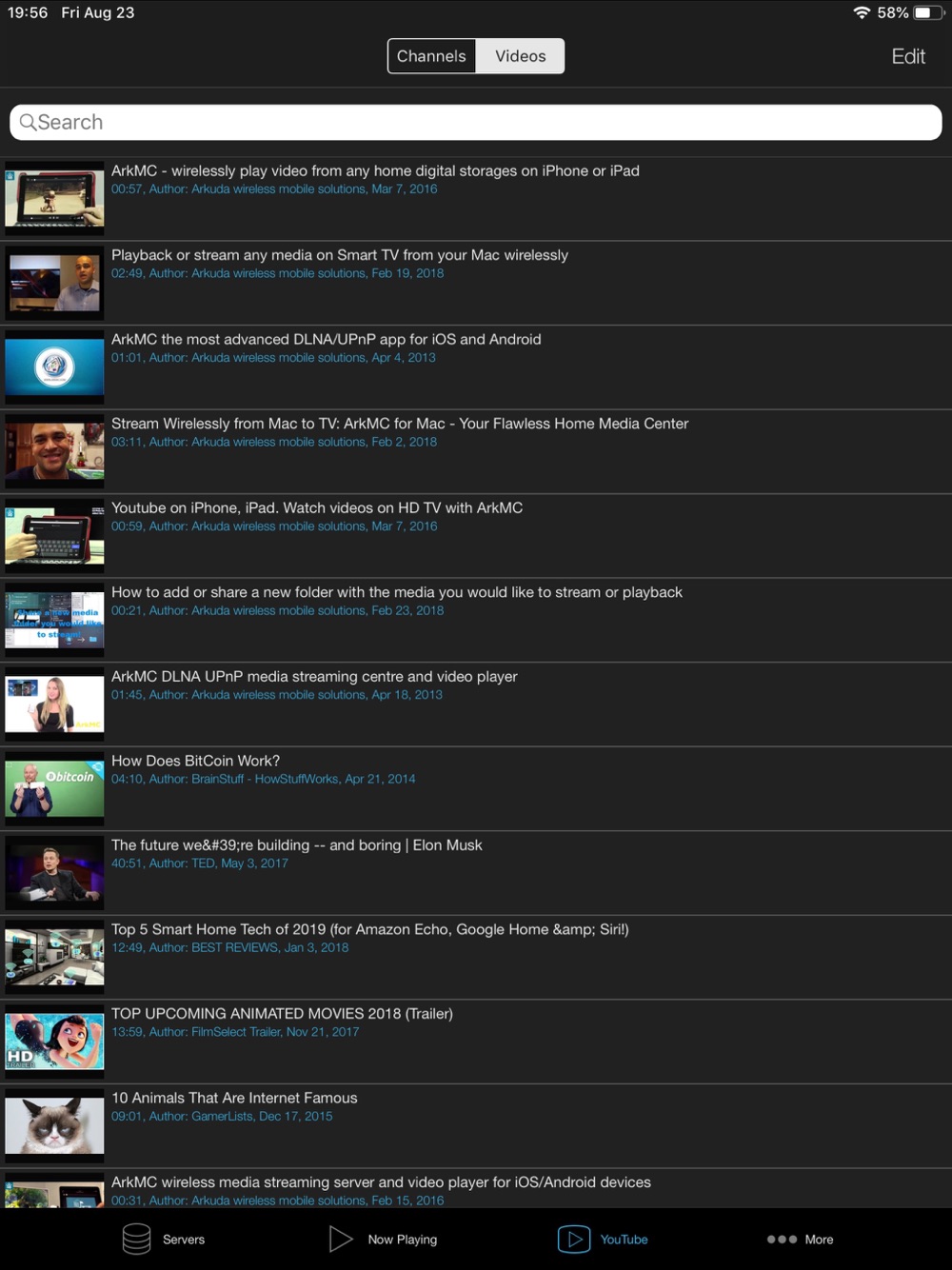Open the More three-dots icon

pyautogui.click(x=782, y=1240)
